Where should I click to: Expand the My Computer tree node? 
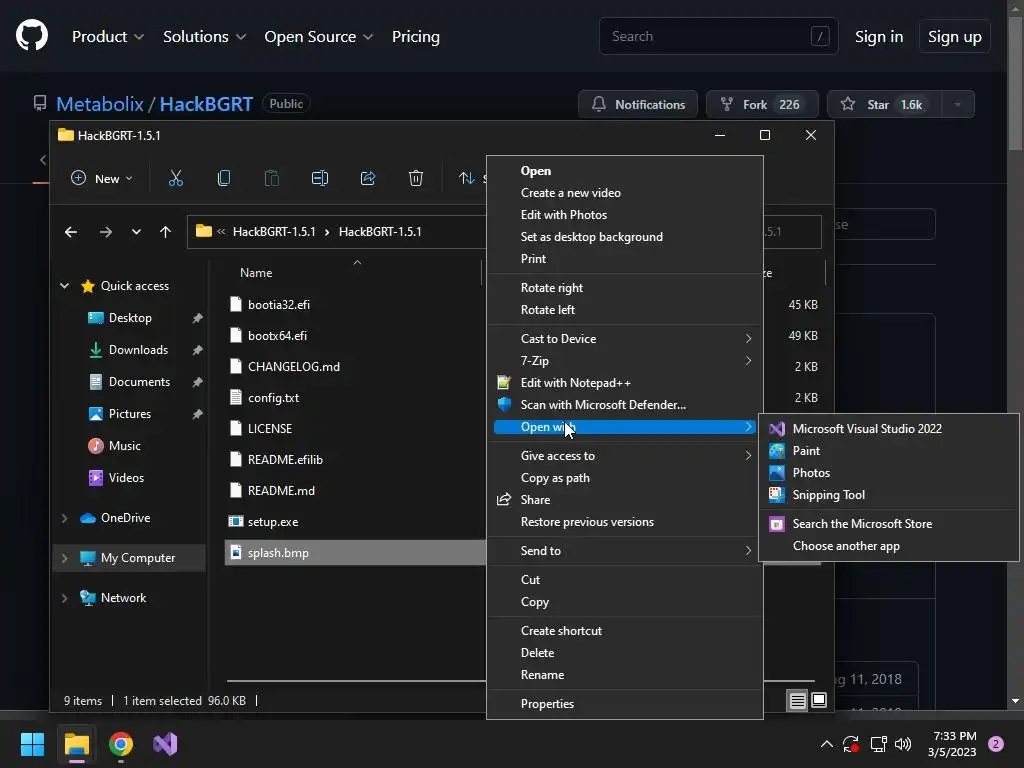click(x=65, y=558)
